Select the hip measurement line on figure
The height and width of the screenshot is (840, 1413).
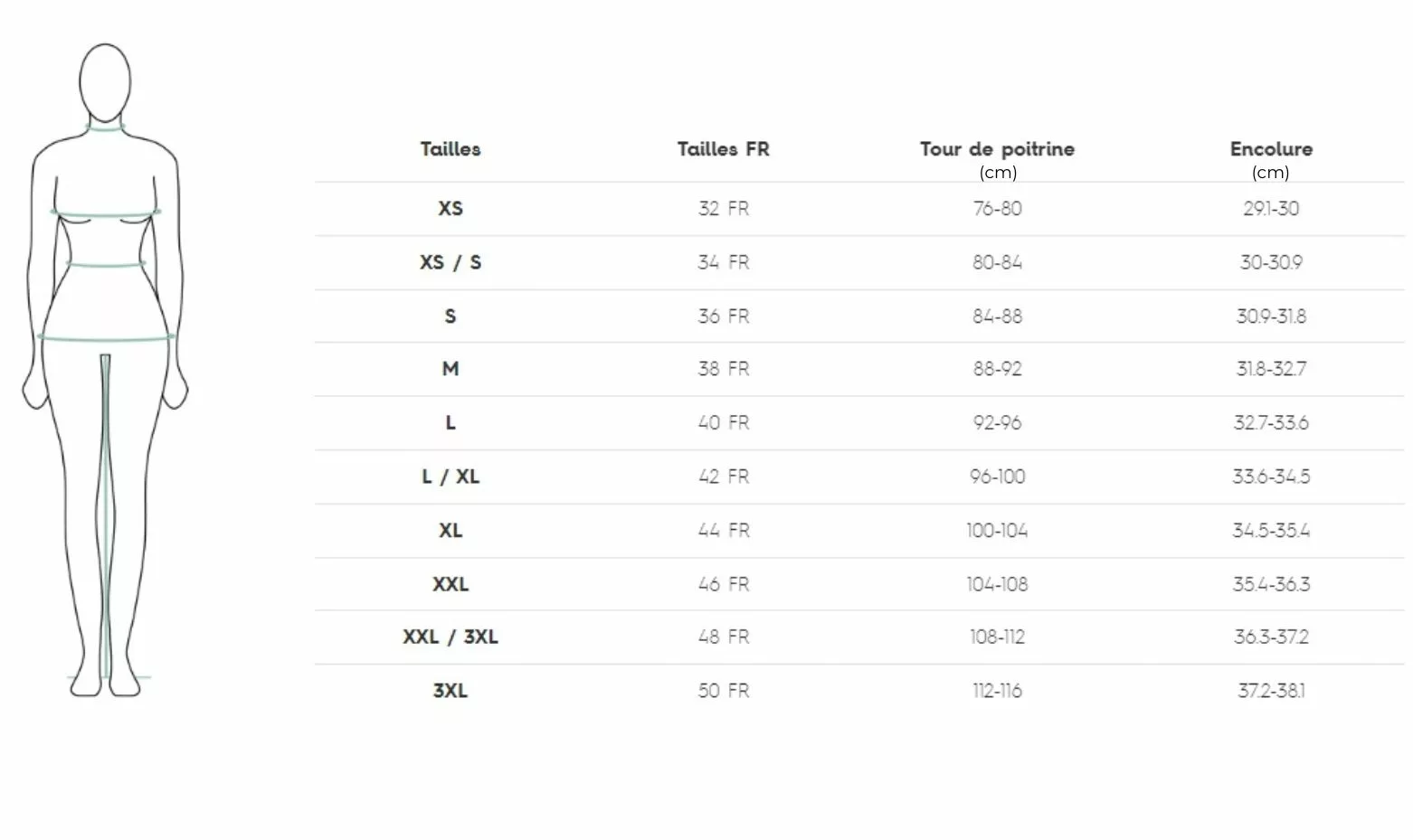pos(106,338)
